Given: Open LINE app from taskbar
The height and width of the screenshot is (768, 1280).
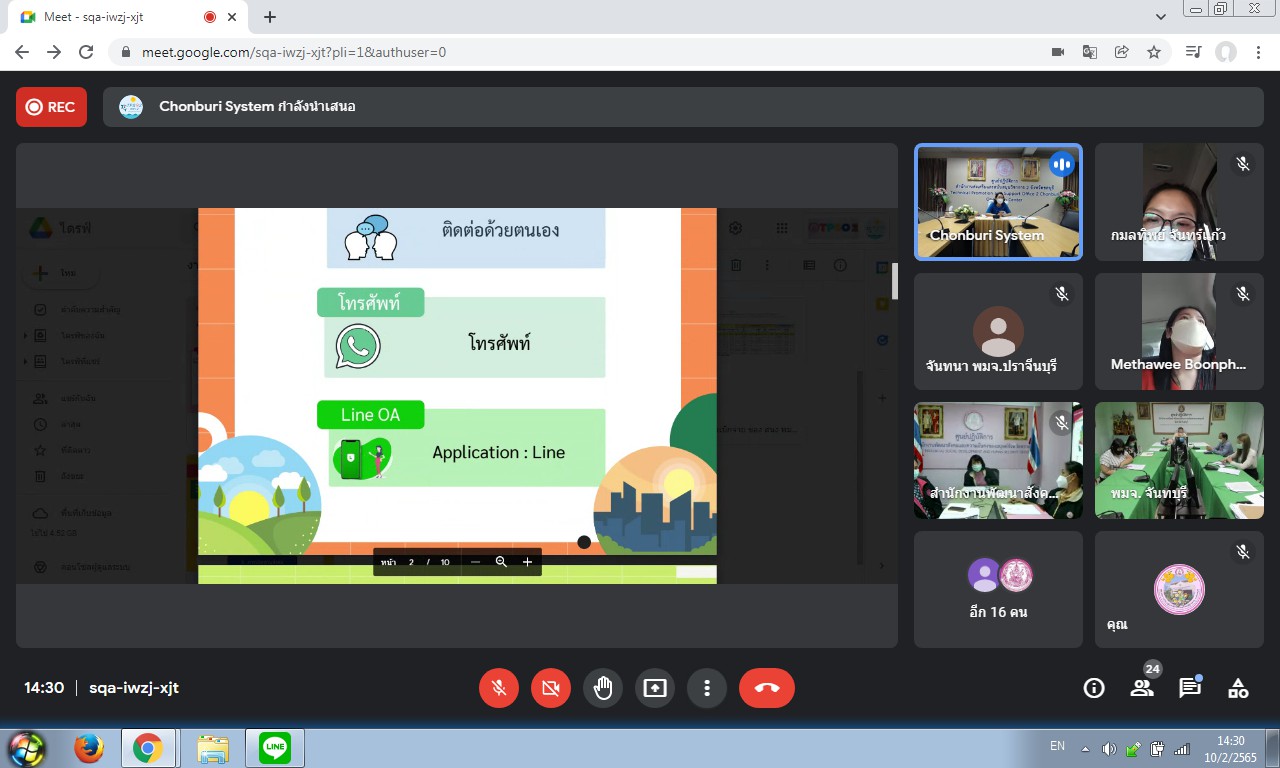Looking at the screenshot, I should pyautogui.click(x=275, y=748).
